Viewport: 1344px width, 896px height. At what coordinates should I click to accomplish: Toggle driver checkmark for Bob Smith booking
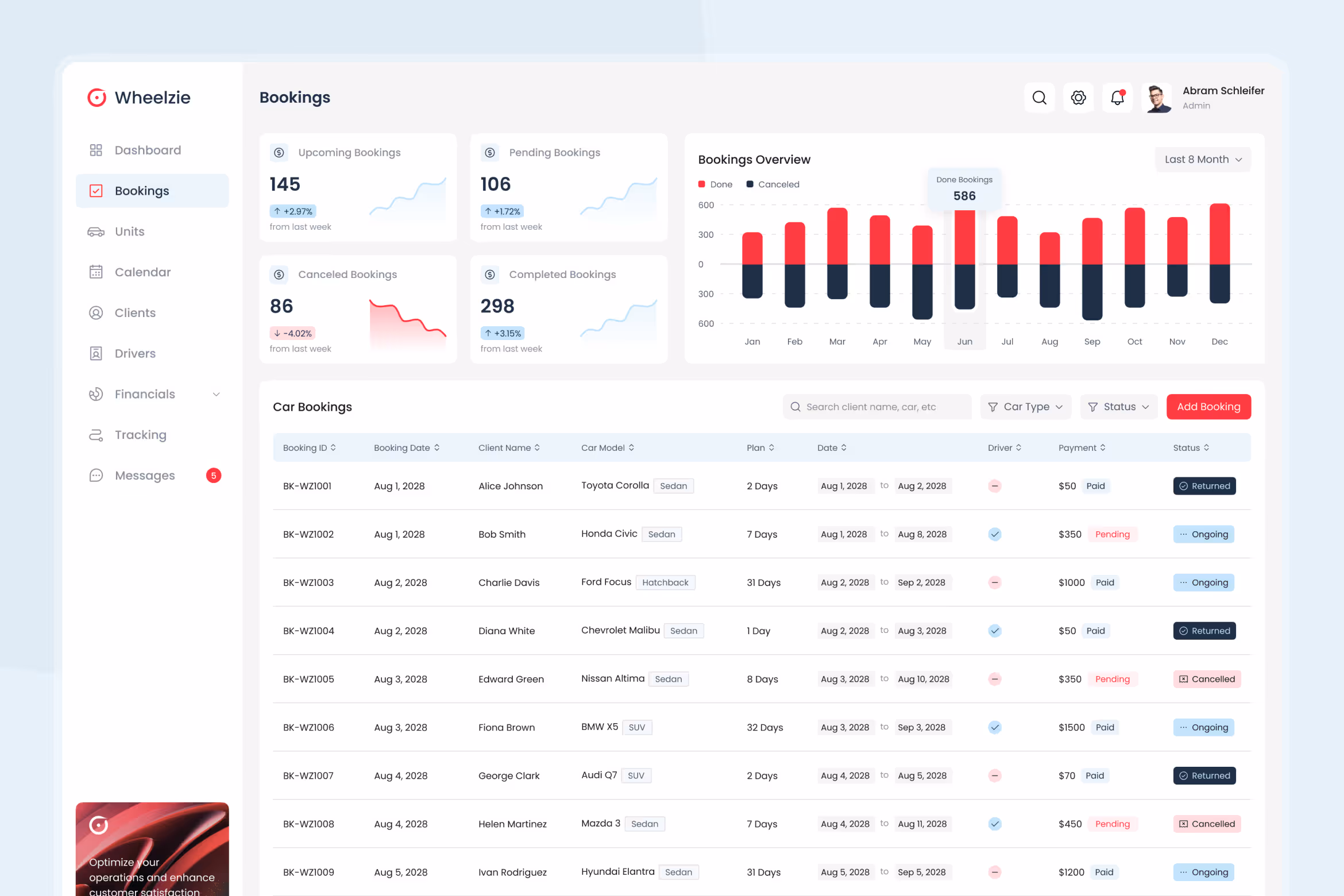click(x=995, y=534)
